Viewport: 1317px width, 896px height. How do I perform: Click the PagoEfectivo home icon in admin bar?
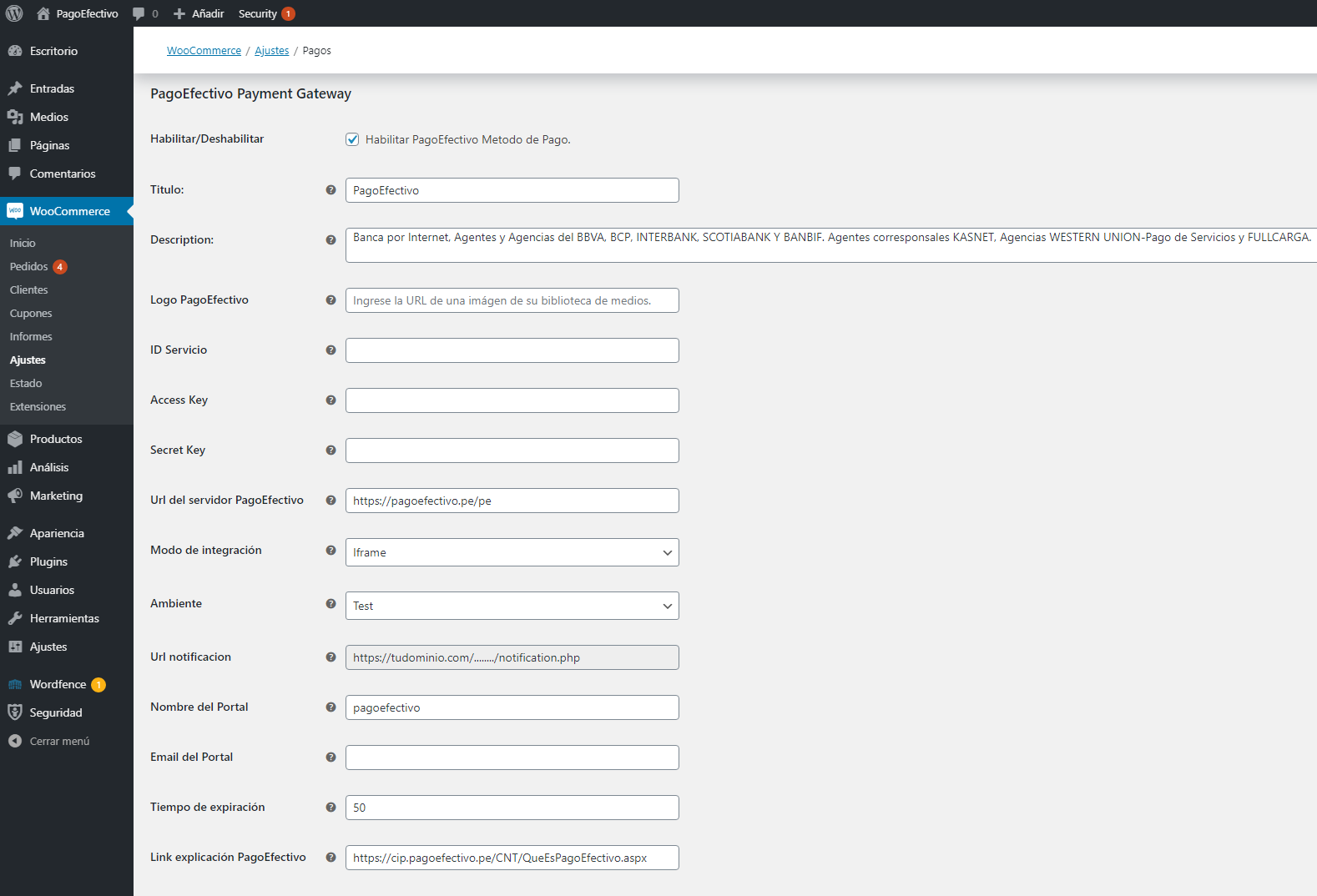pyautogui.click(x=43, y=13)
